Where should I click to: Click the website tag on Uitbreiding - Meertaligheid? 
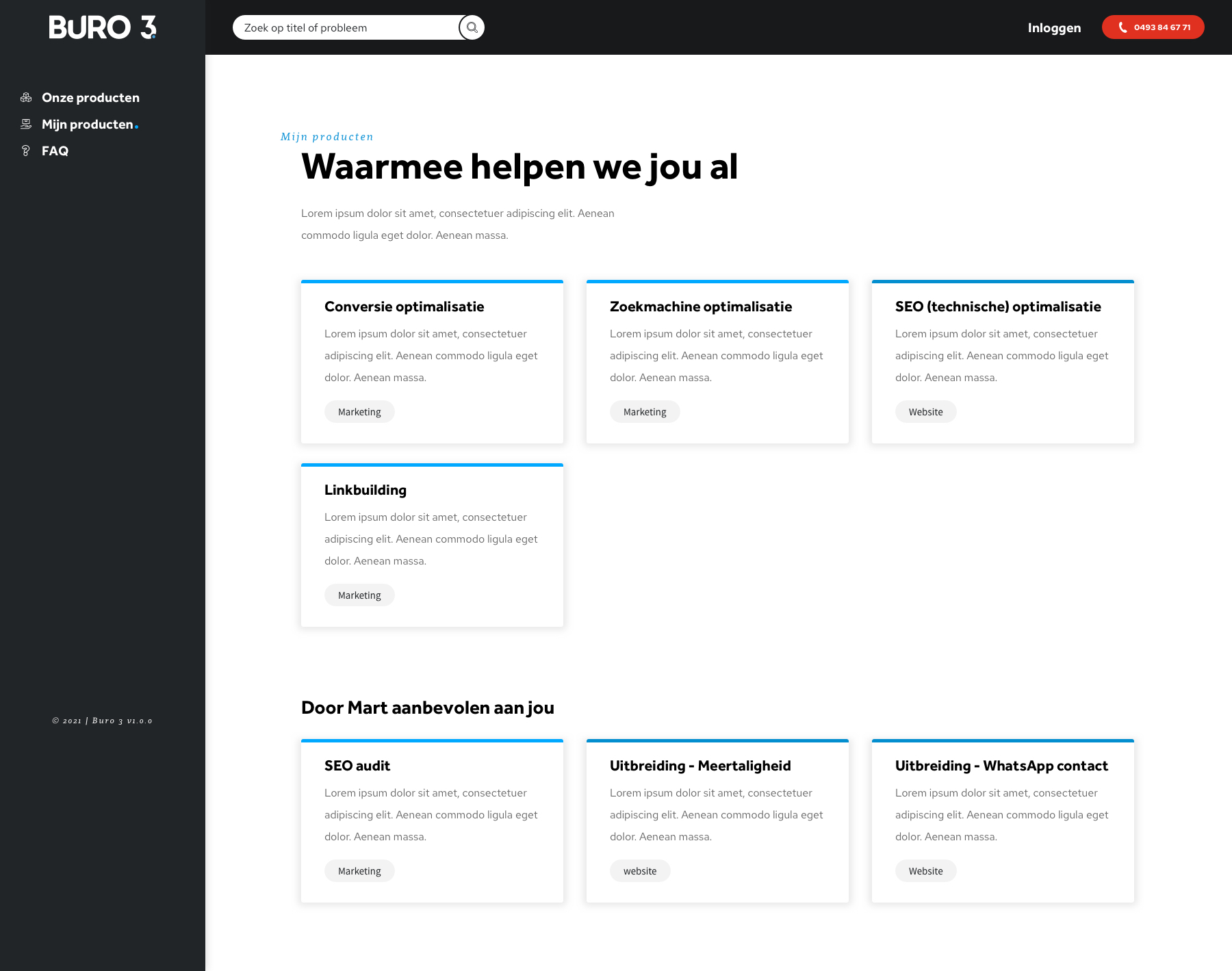tap(639, 871)
